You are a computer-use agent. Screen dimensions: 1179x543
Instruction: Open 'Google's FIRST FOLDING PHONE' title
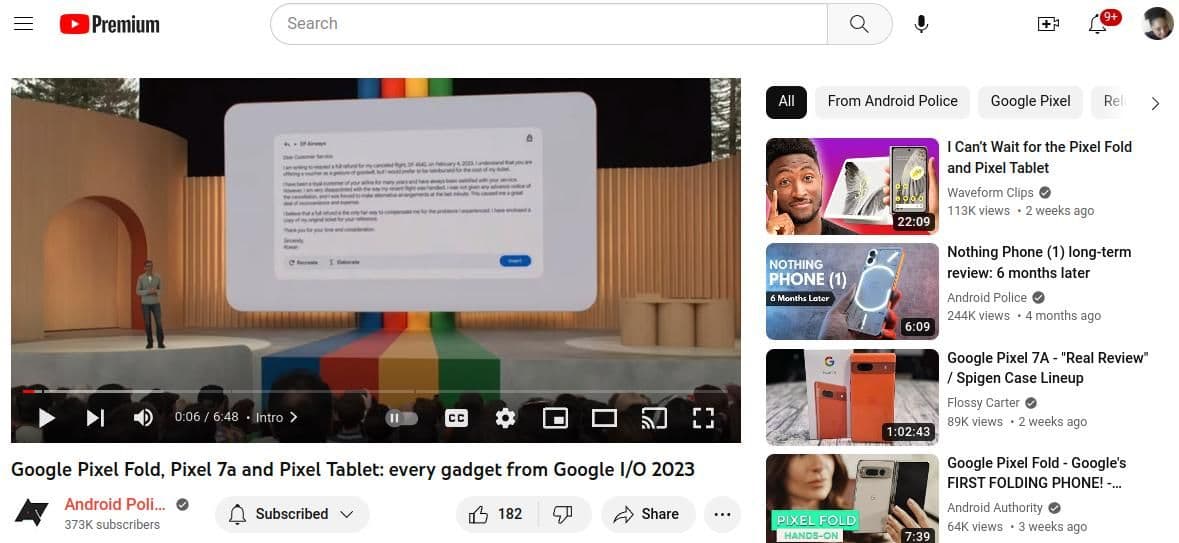coord(1036,473)
